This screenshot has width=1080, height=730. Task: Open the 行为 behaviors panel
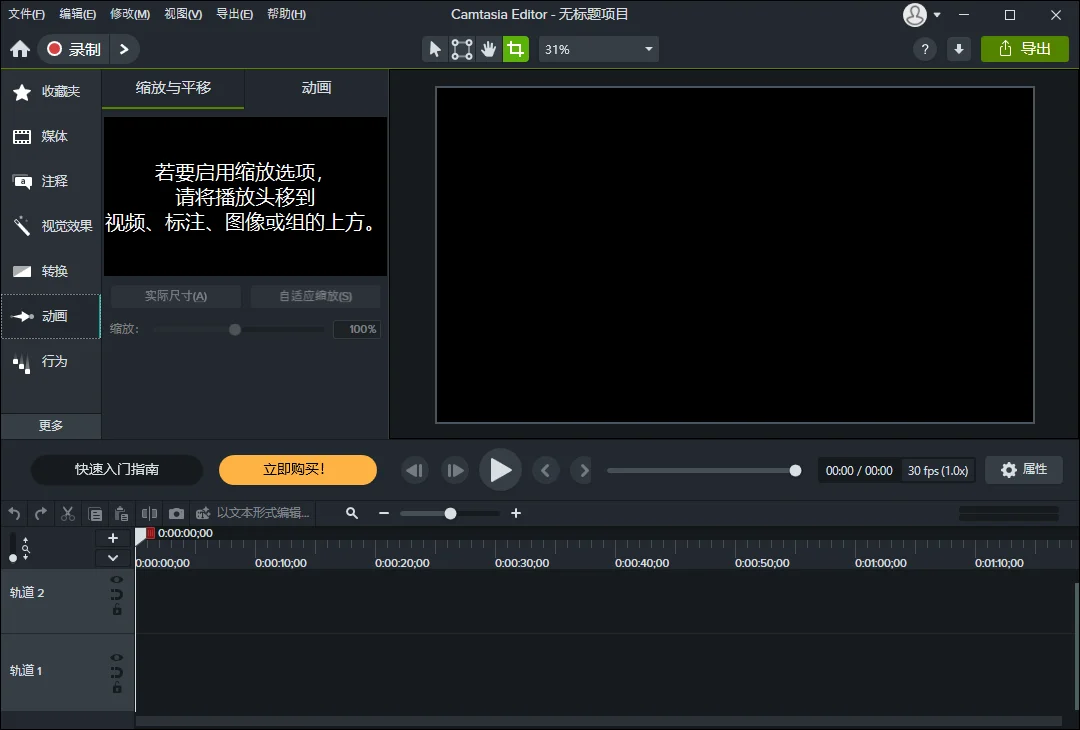[x=51, y=362]
